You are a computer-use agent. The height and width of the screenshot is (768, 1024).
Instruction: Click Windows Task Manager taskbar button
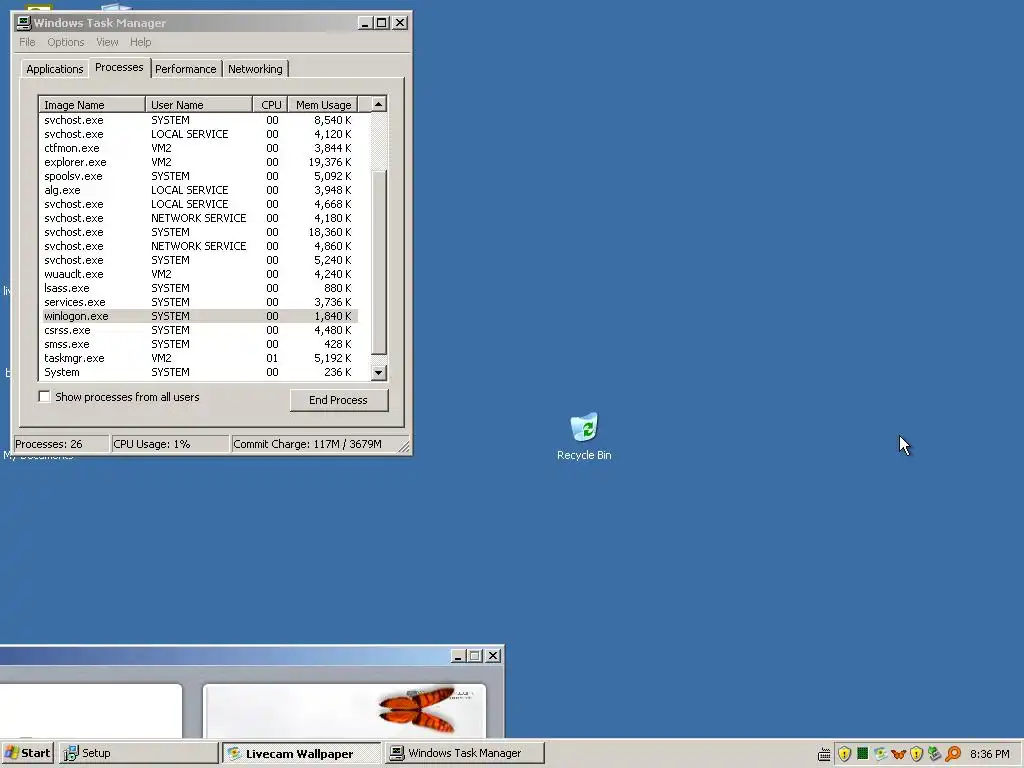tap(464, 753)
